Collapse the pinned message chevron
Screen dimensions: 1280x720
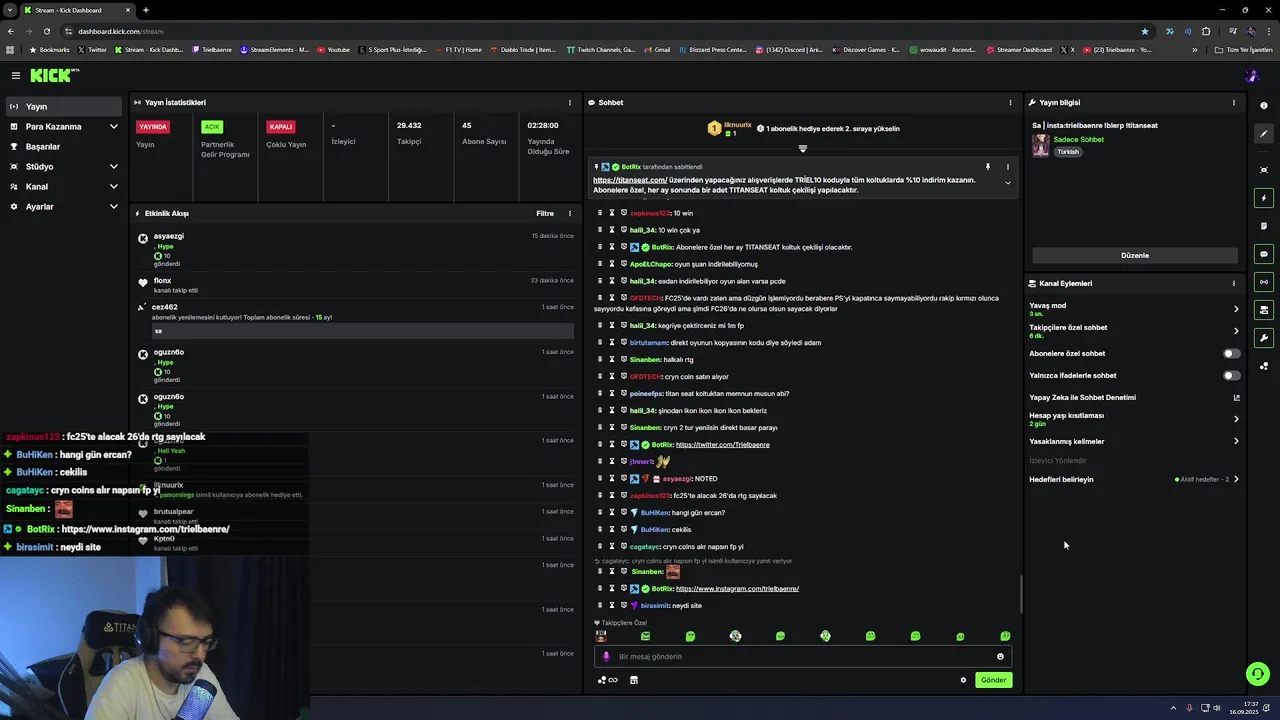click(1007, 183)
